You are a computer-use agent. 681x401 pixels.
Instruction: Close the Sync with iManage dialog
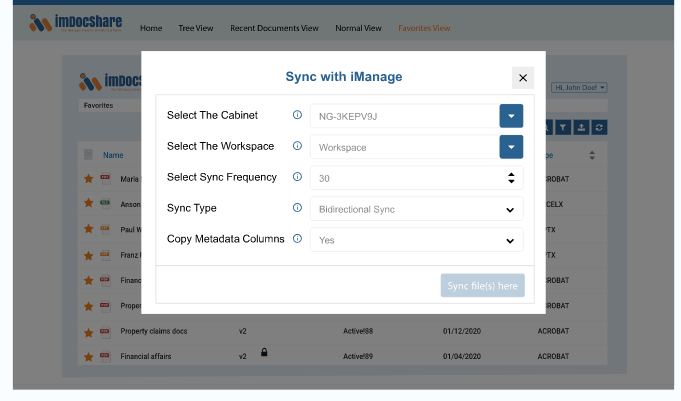523,78
